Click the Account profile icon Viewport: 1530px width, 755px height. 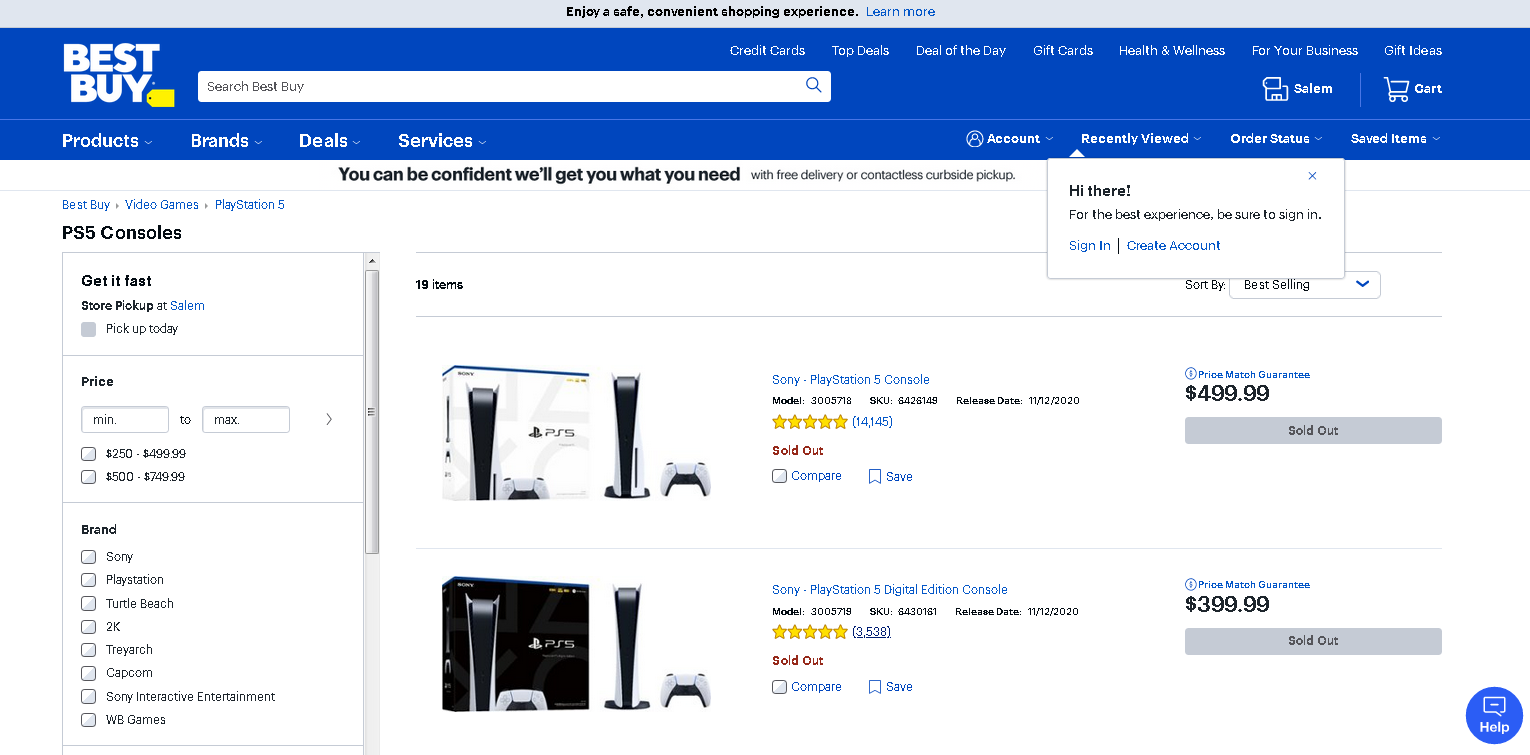click(974, 139)
